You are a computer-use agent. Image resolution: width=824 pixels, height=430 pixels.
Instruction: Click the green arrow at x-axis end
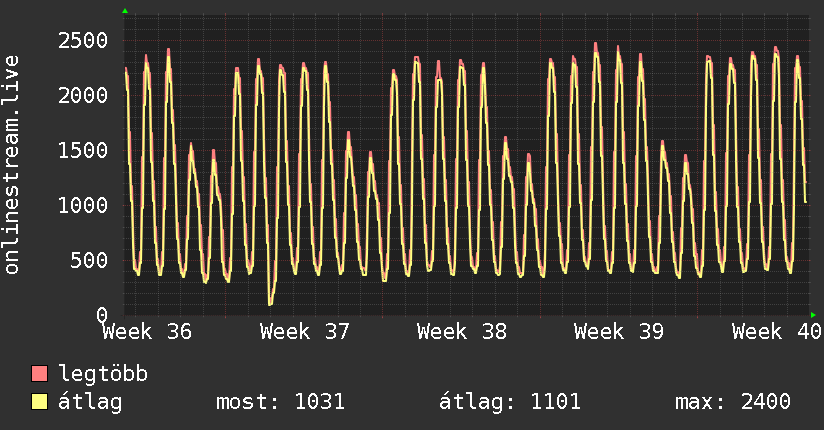point(813,315)
